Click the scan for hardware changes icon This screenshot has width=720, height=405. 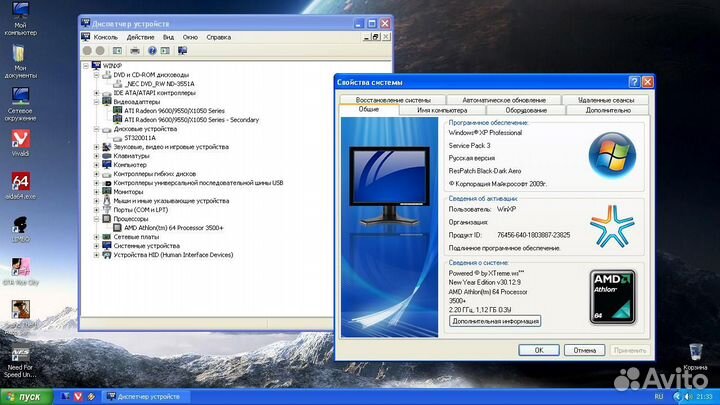(x=182, y=51)
